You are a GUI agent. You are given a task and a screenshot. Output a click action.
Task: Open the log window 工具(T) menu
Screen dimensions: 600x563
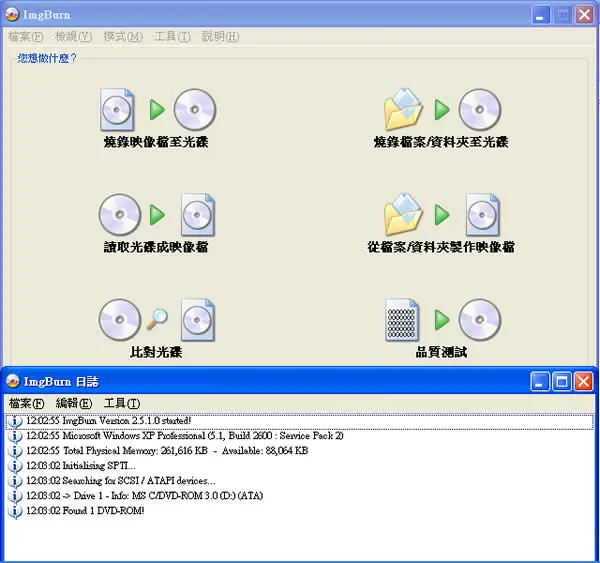tap(122, 403)
